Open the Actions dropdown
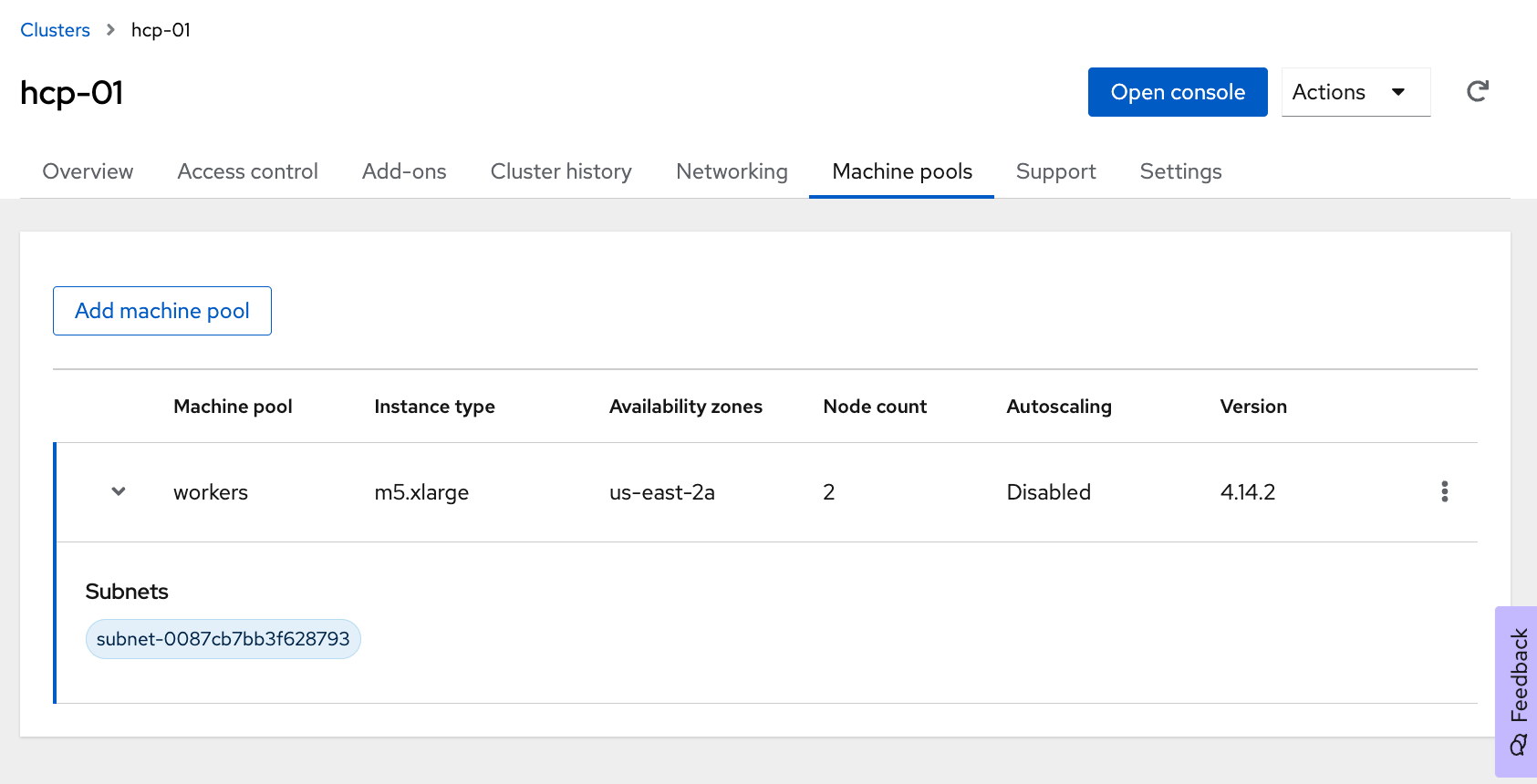Viewport: 1537px width, 784px height. [1355, 92]
